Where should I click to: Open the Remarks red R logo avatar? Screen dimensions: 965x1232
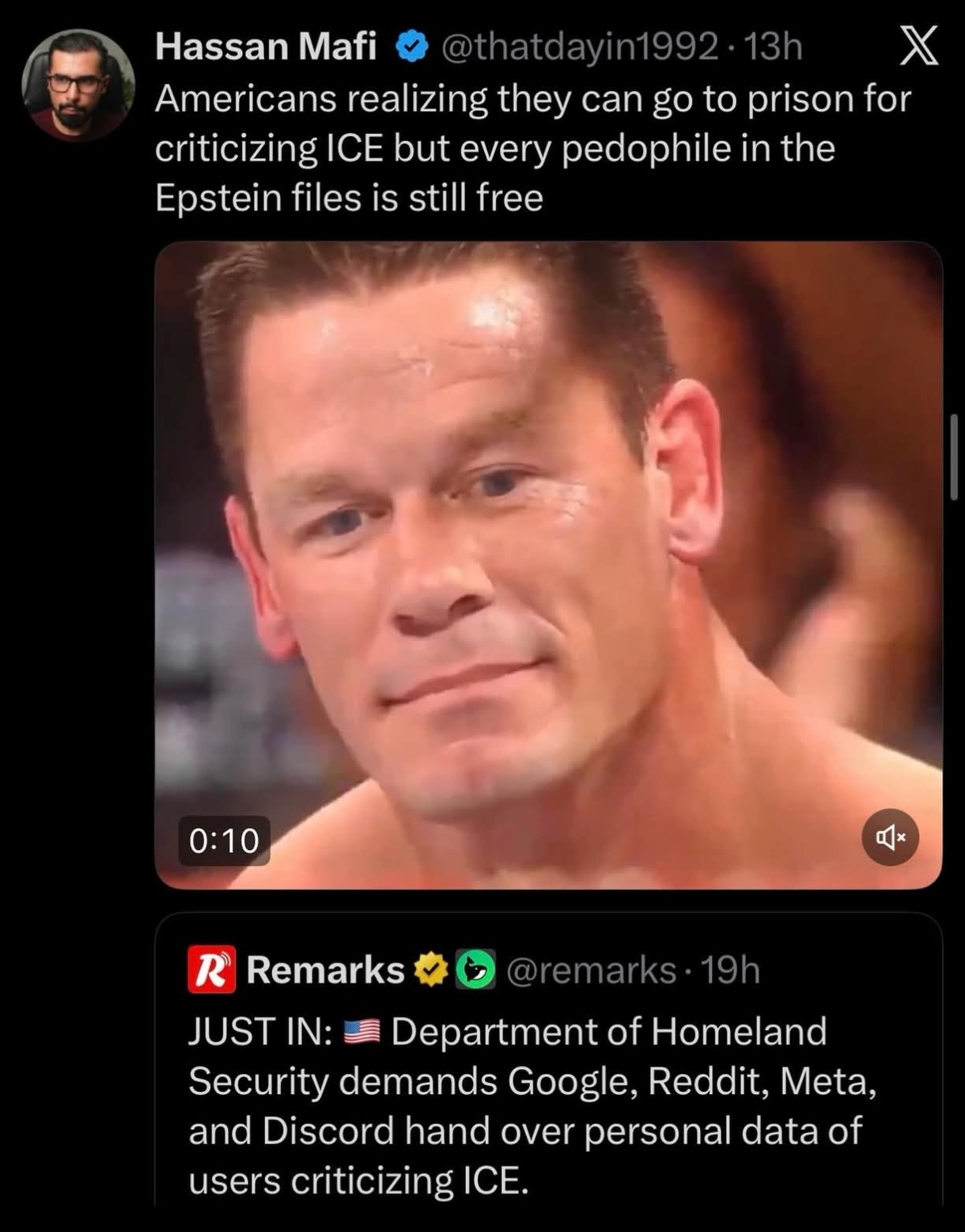click(211, 969)
